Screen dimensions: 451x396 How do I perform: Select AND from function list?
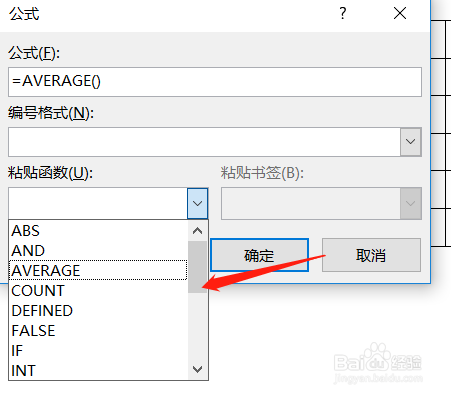point(98,251)
